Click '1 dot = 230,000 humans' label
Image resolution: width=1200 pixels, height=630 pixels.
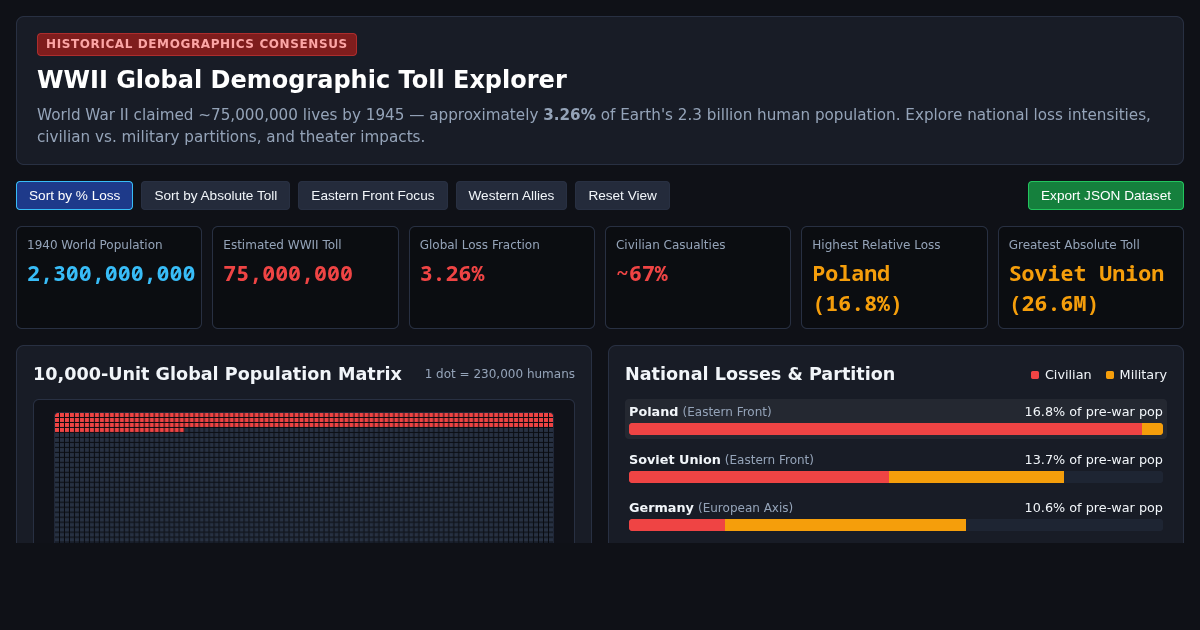tap(500, 374)
